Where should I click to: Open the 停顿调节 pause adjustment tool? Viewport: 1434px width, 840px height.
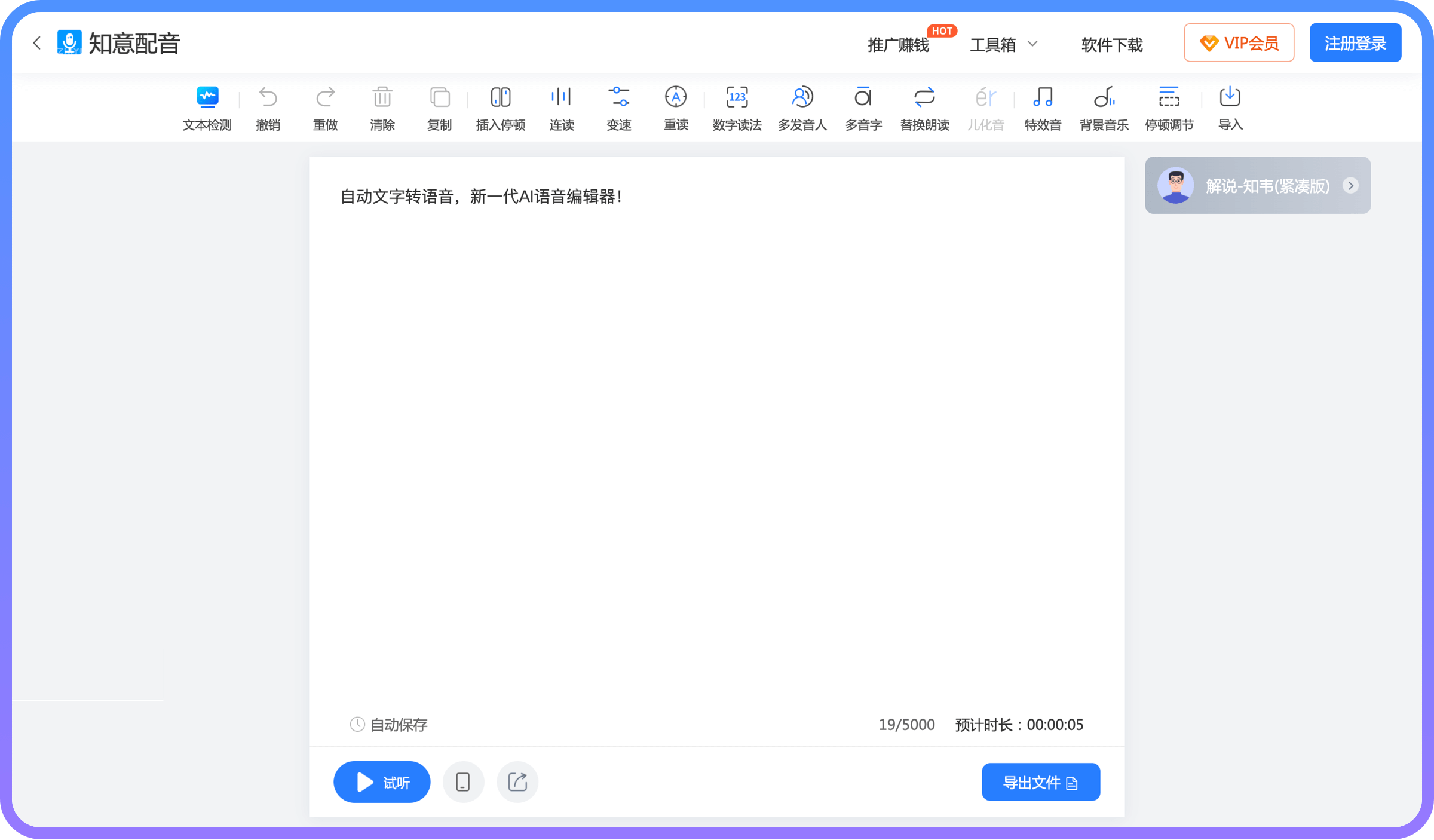point(1169,108)
